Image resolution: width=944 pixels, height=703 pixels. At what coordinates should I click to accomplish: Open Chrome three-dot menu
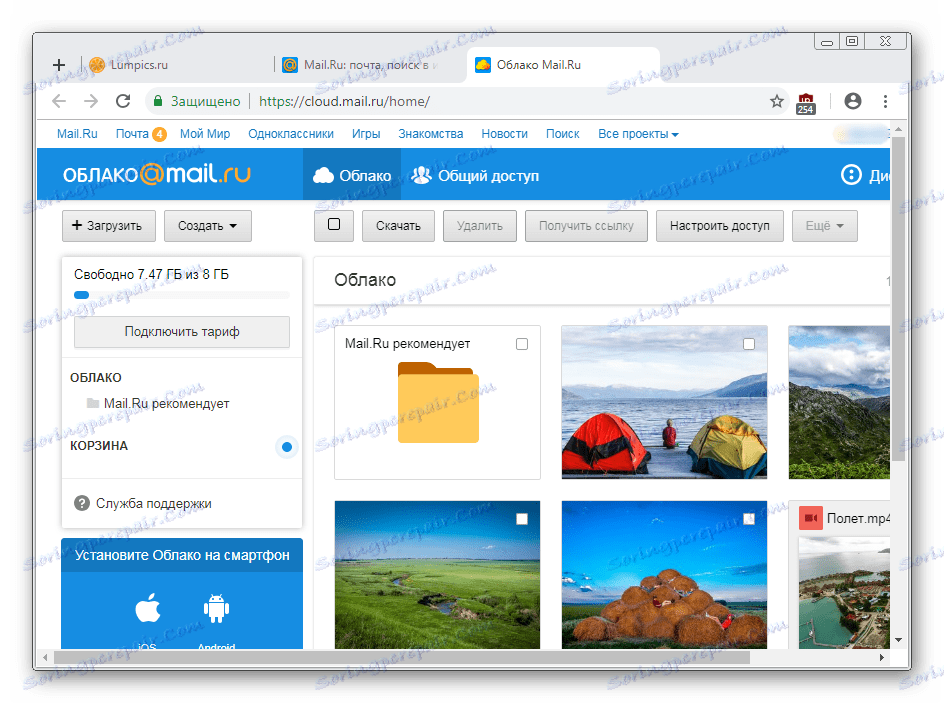[885, 101]
